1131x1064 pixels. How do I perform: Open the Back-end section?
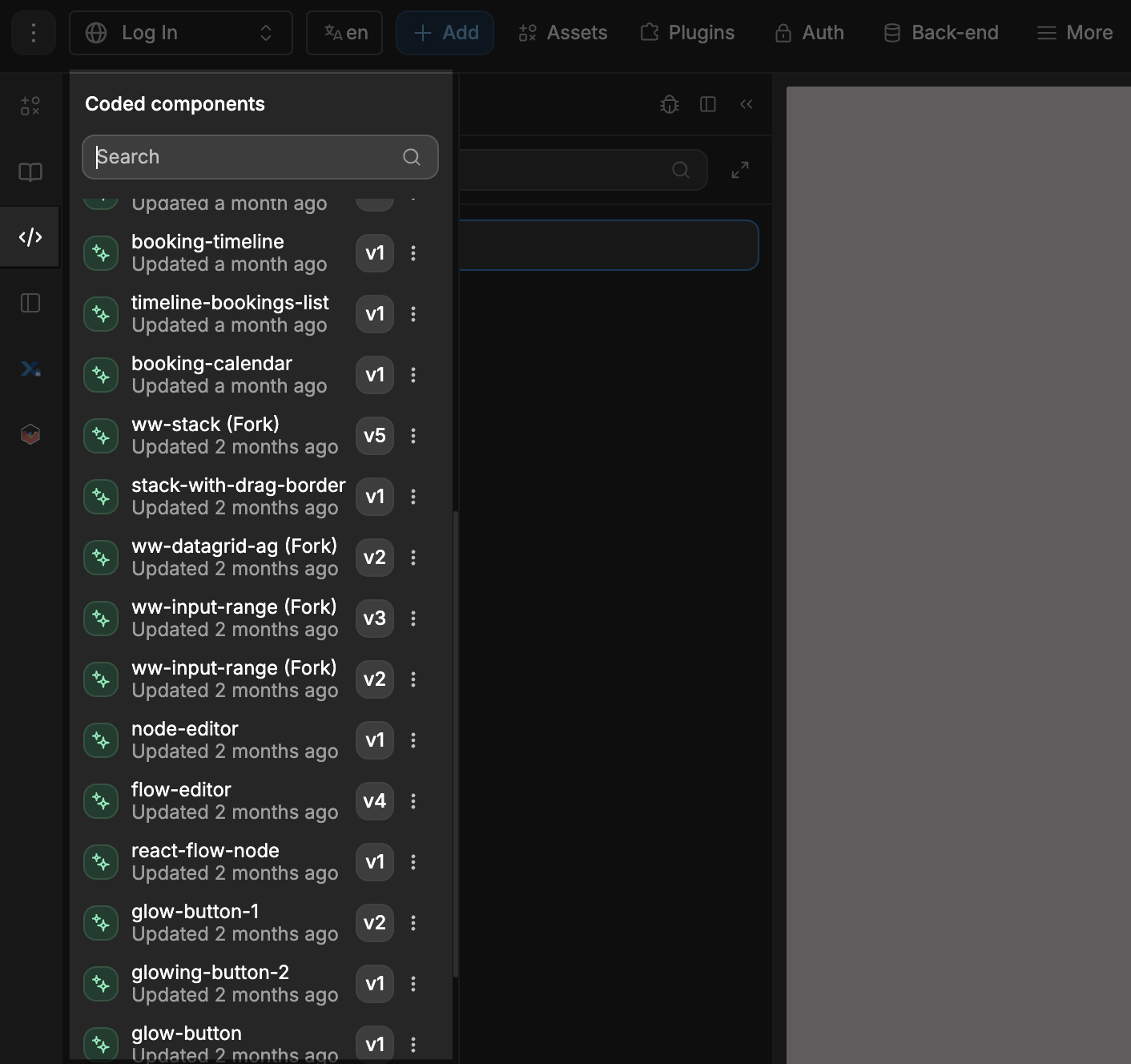tap(940, 33)
